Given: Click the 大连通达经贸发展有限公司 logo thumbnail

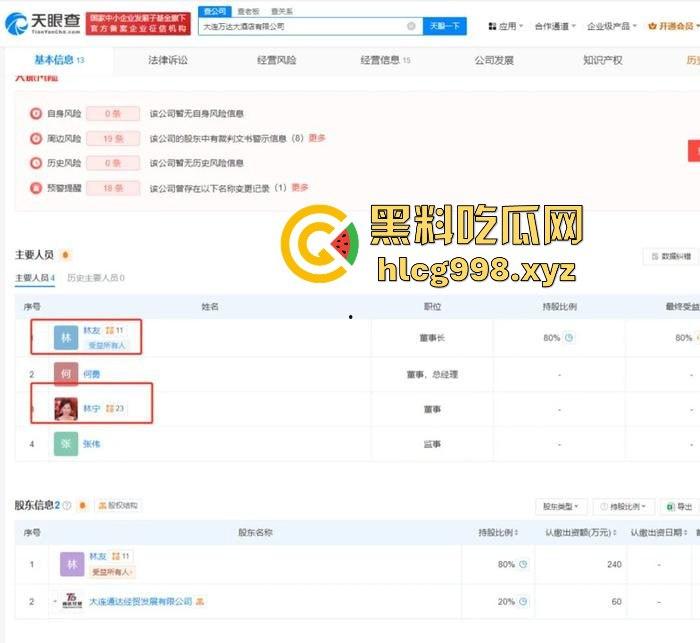Looking at the screenshot, I should click(x=72, y=601).
